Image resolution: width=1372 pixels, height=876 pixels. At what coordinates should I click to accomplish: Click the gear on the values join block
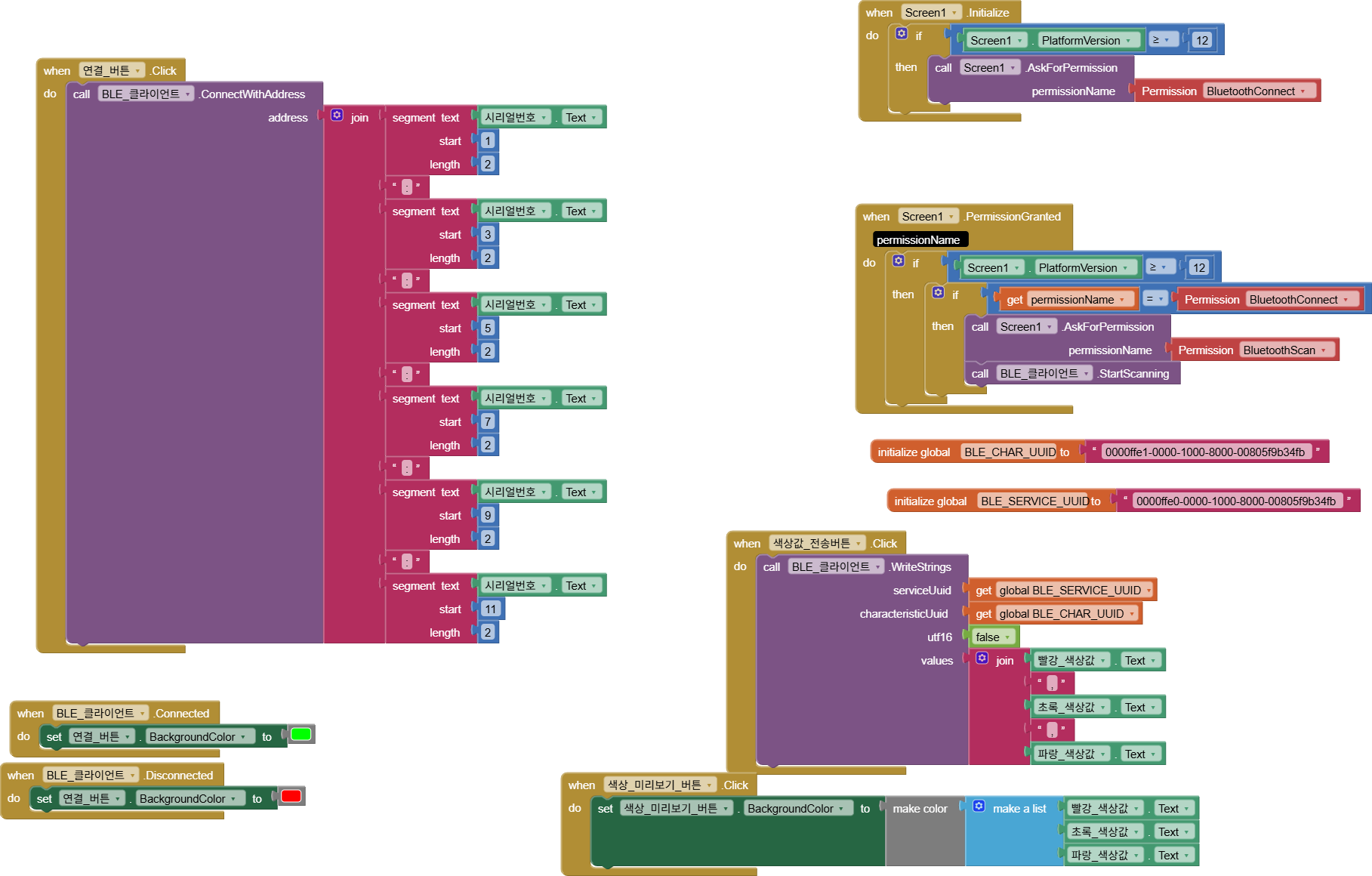[x=982, y=659]
